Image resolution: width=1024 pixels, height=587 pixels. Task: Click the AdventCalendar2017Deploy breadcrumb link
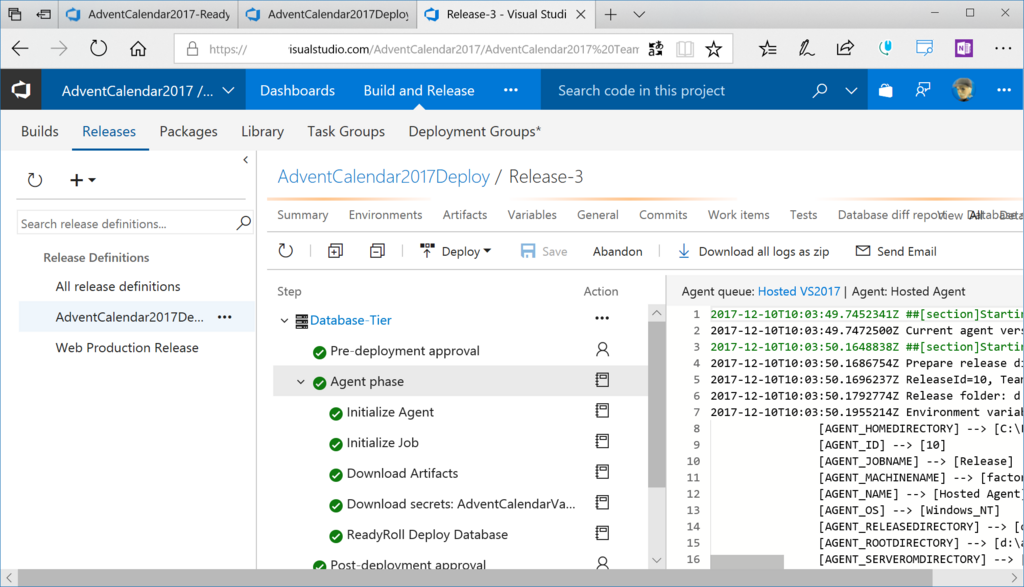click(x=383, y=177)
